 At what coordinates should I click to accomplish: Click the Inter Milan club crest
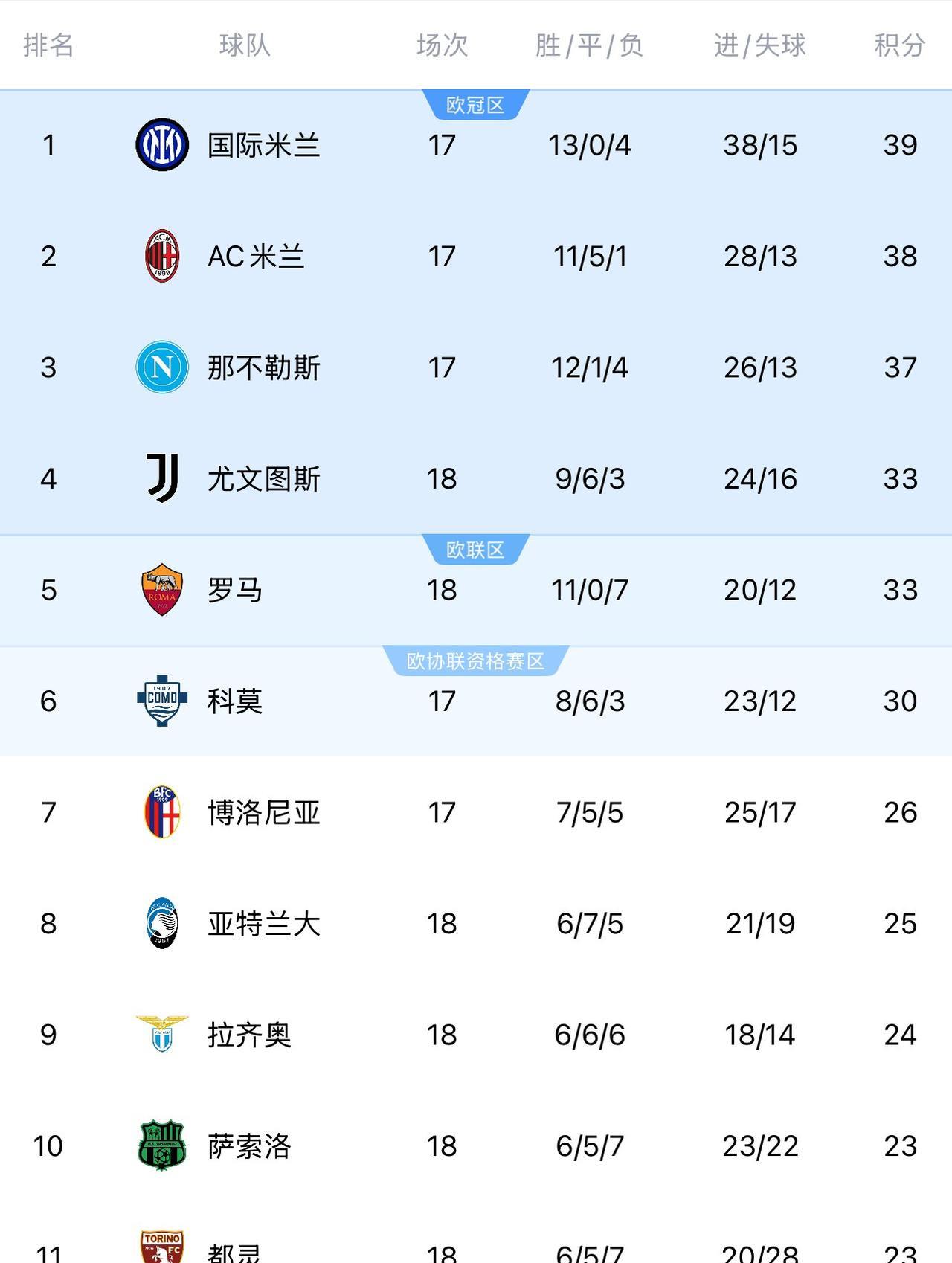point(162,144)
